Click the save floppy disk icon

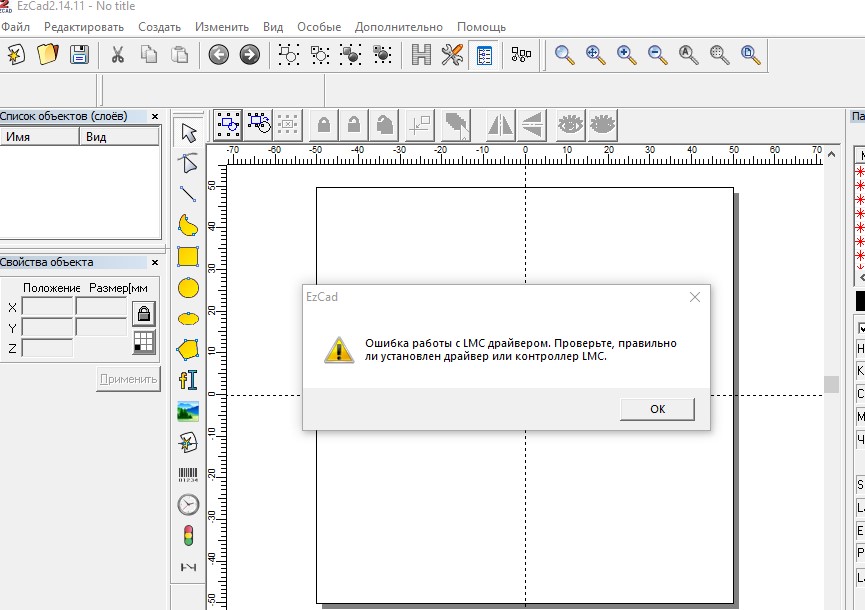coord(79,55)
